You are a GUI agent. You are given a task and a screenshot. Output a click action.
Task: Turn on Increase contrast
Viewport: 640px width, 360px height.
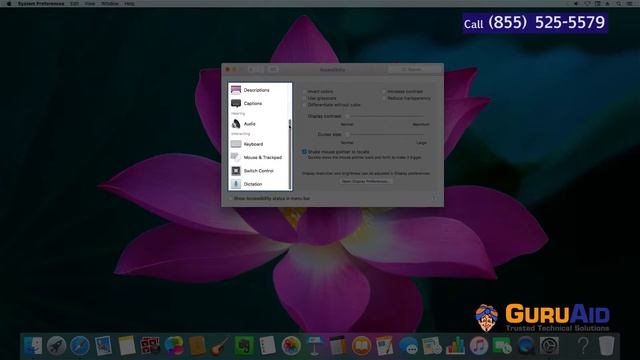(x=384, y=91)
